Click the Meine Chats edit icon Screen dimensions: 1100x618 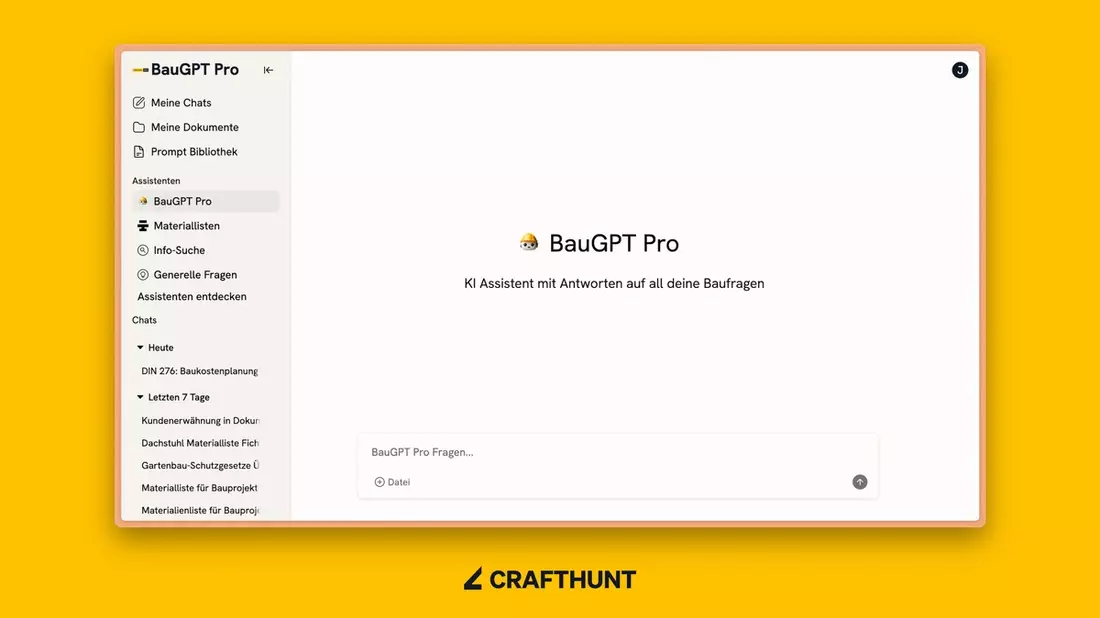pos(139,102)
